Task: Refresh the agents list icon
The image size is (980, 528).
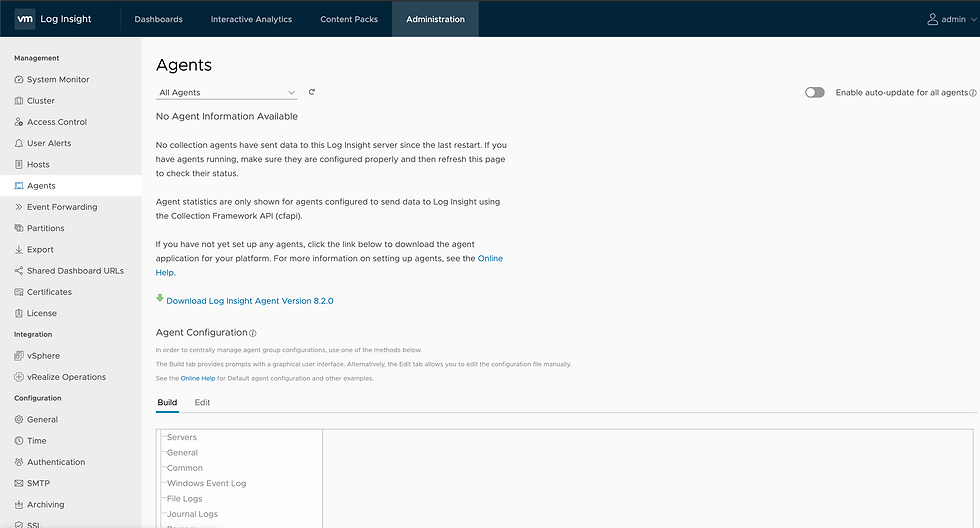Action: pyautogui.click(x=312, y=92)
